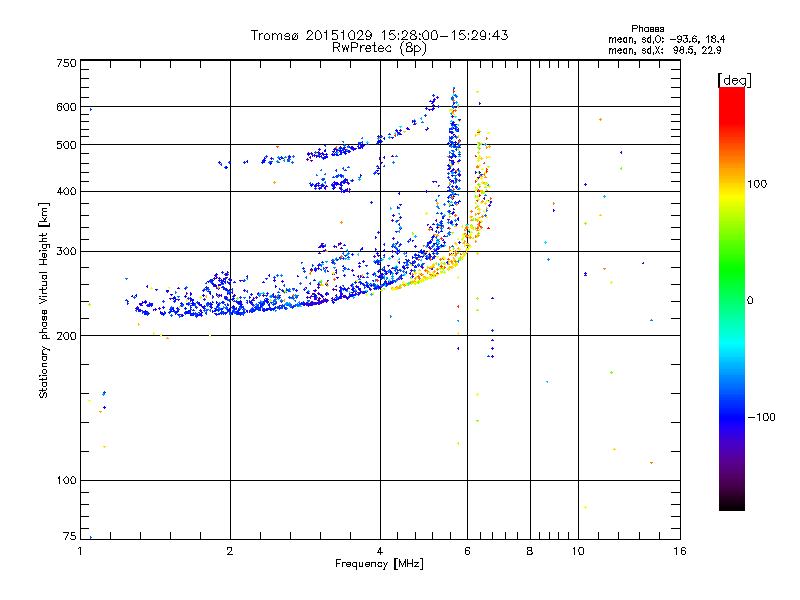Click the '[deg]' colorbar unit label

(734, 80)
